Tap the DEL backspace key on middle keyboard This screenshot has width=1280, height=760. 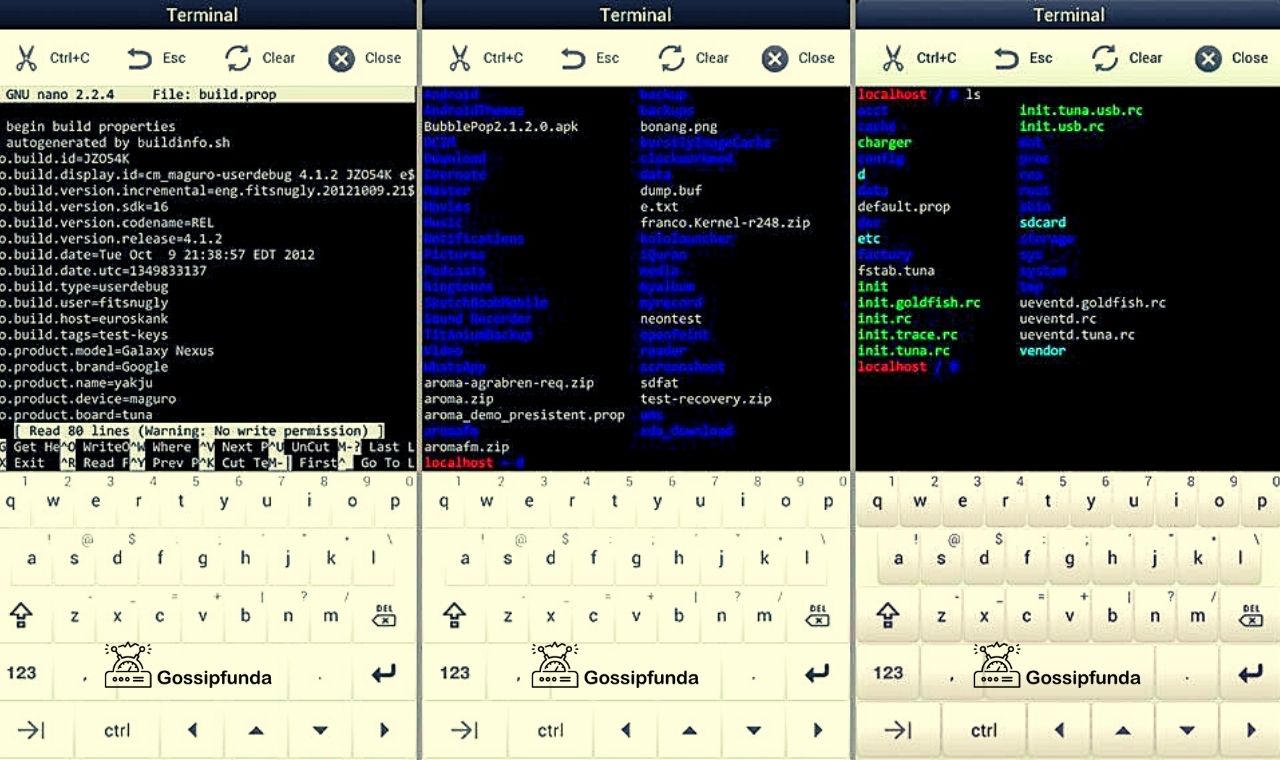[818, 615]
